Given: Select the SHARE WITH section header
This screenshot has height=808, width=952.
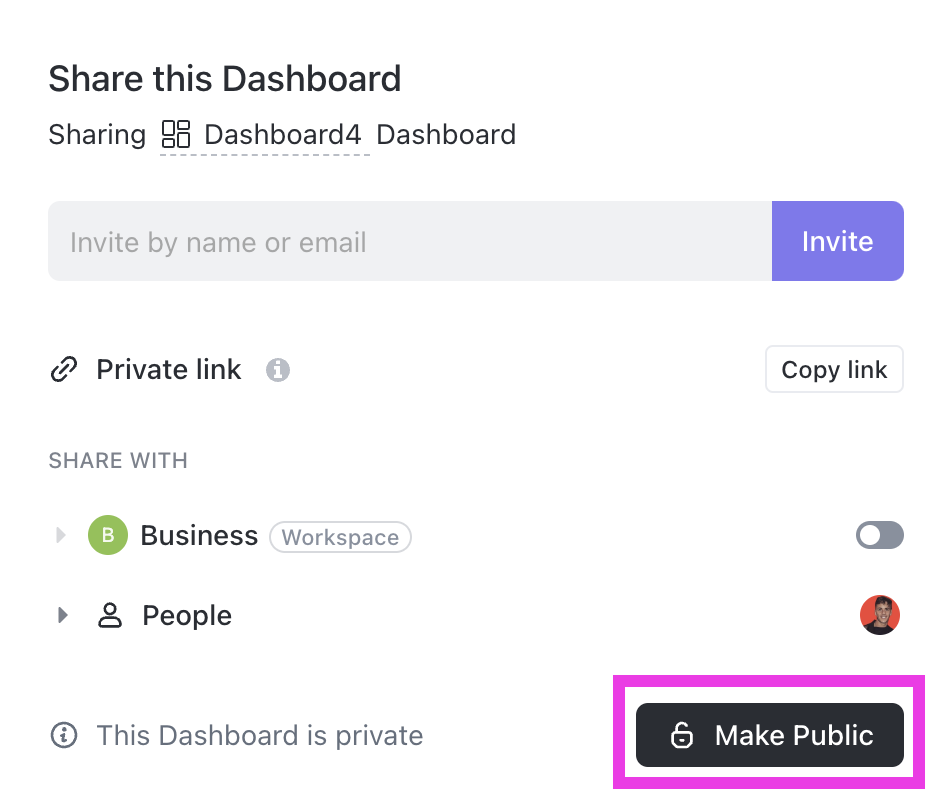Looking at the screenshot, I should click(117, 460).
